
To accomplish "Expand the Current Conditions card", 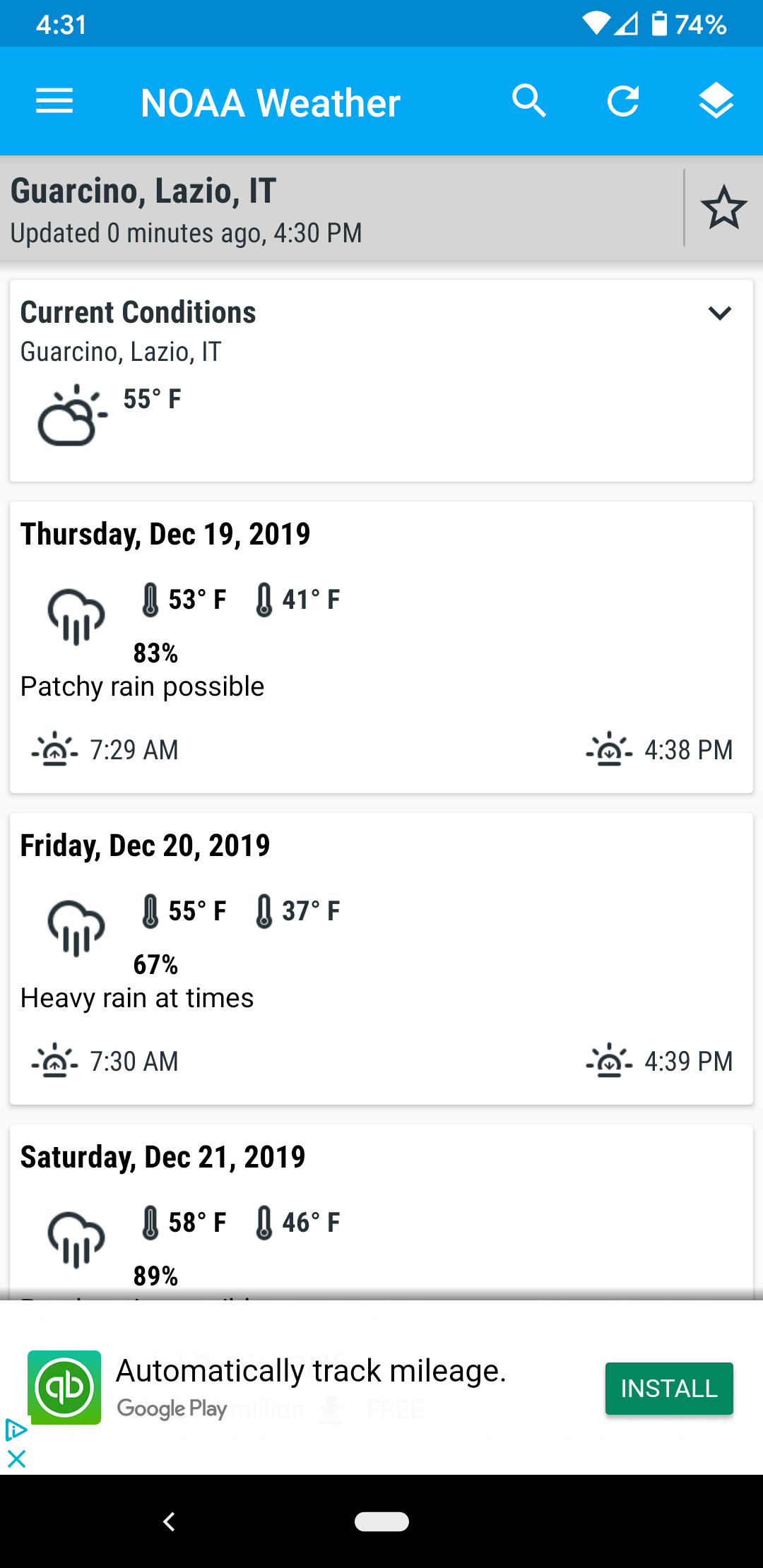I will point(719,313).
